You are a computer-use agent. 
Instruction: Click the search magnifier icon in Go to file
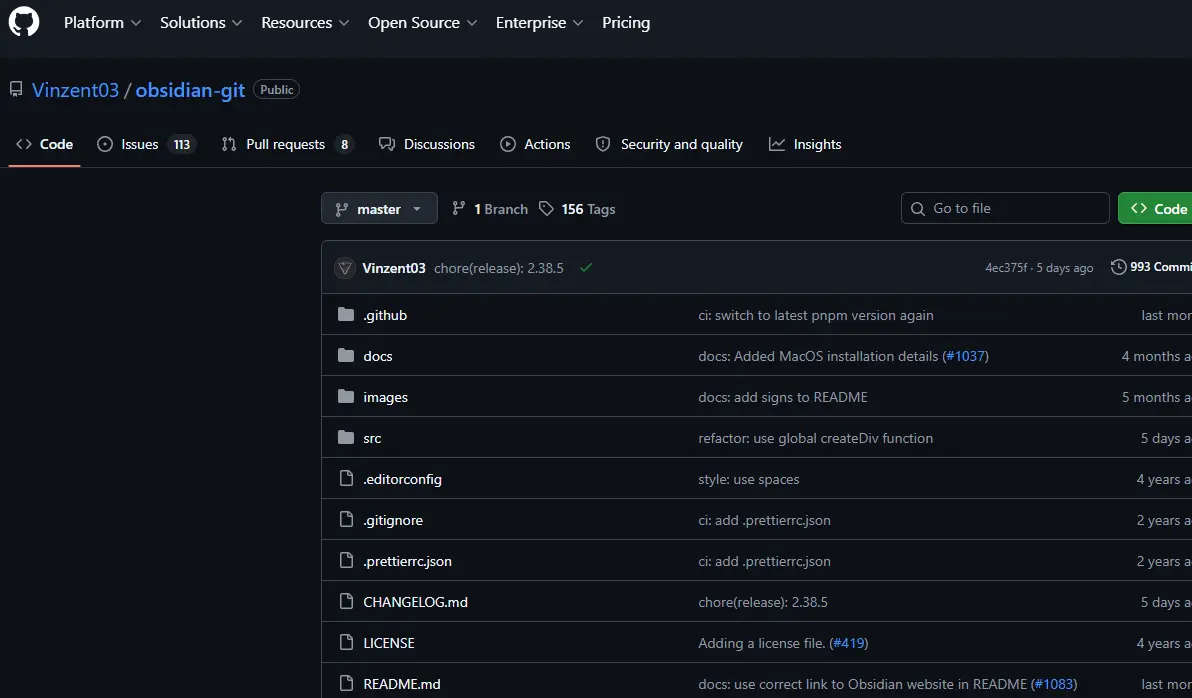point(918,208)
